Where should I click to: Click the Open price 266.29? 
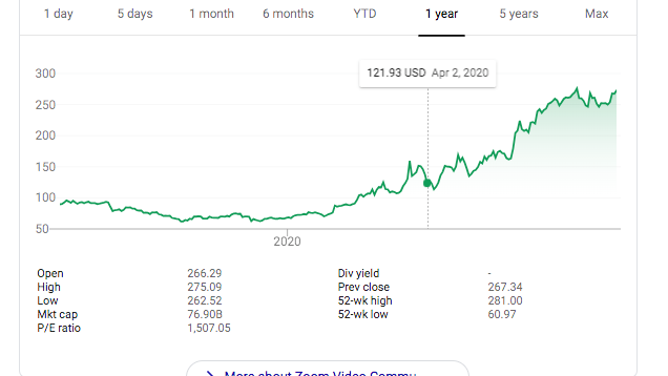(204, 273)
